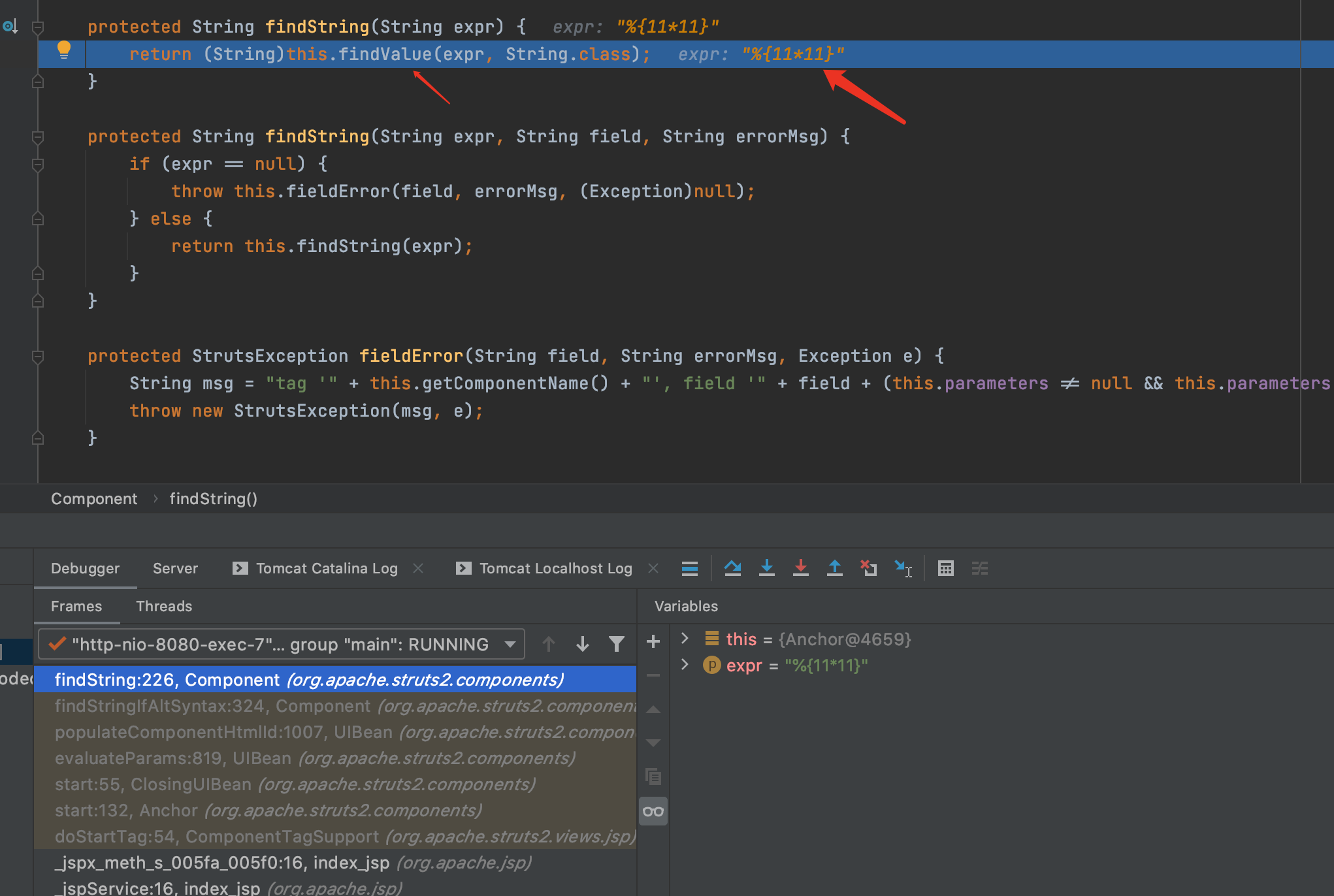Collapse three-argument findString method fold marker
1334x896 pixels.
(38, 137)
